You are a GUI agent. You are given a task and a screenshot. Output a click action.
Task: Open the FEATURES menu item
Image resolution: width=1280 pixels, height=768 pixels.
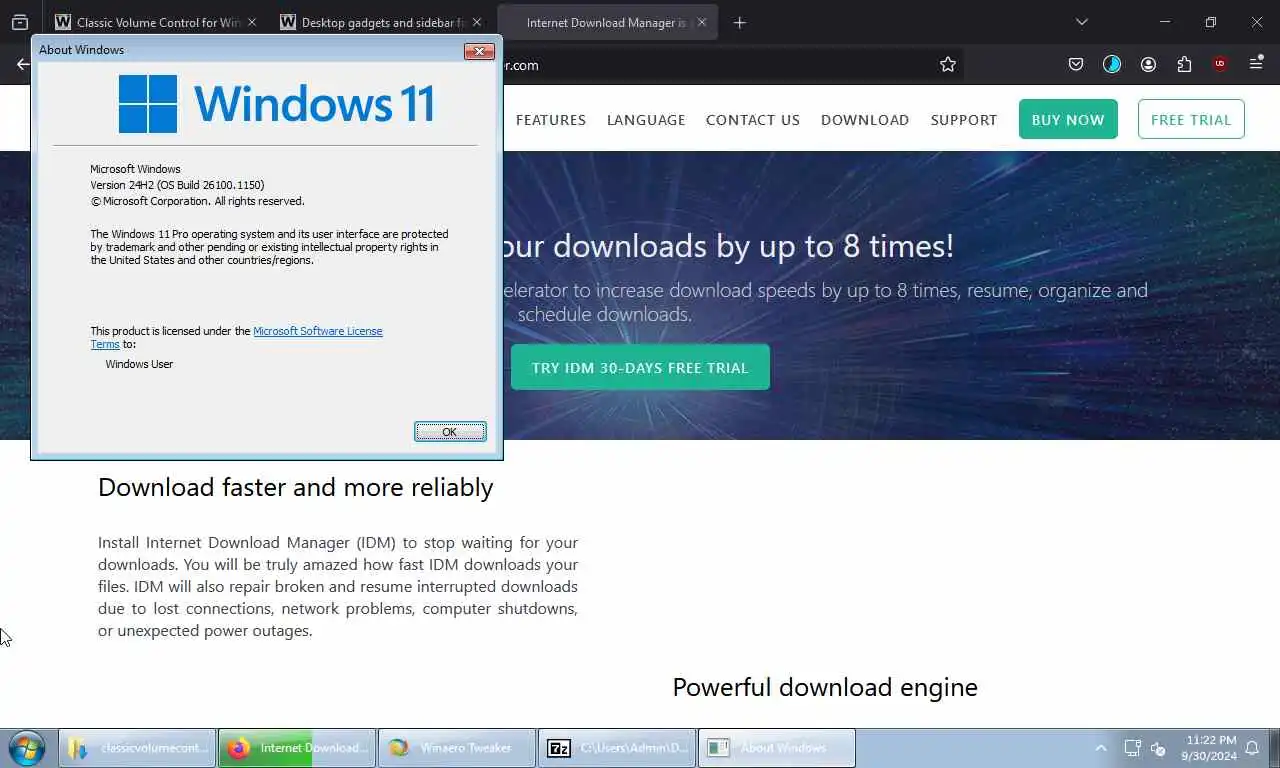click(551, 120)
